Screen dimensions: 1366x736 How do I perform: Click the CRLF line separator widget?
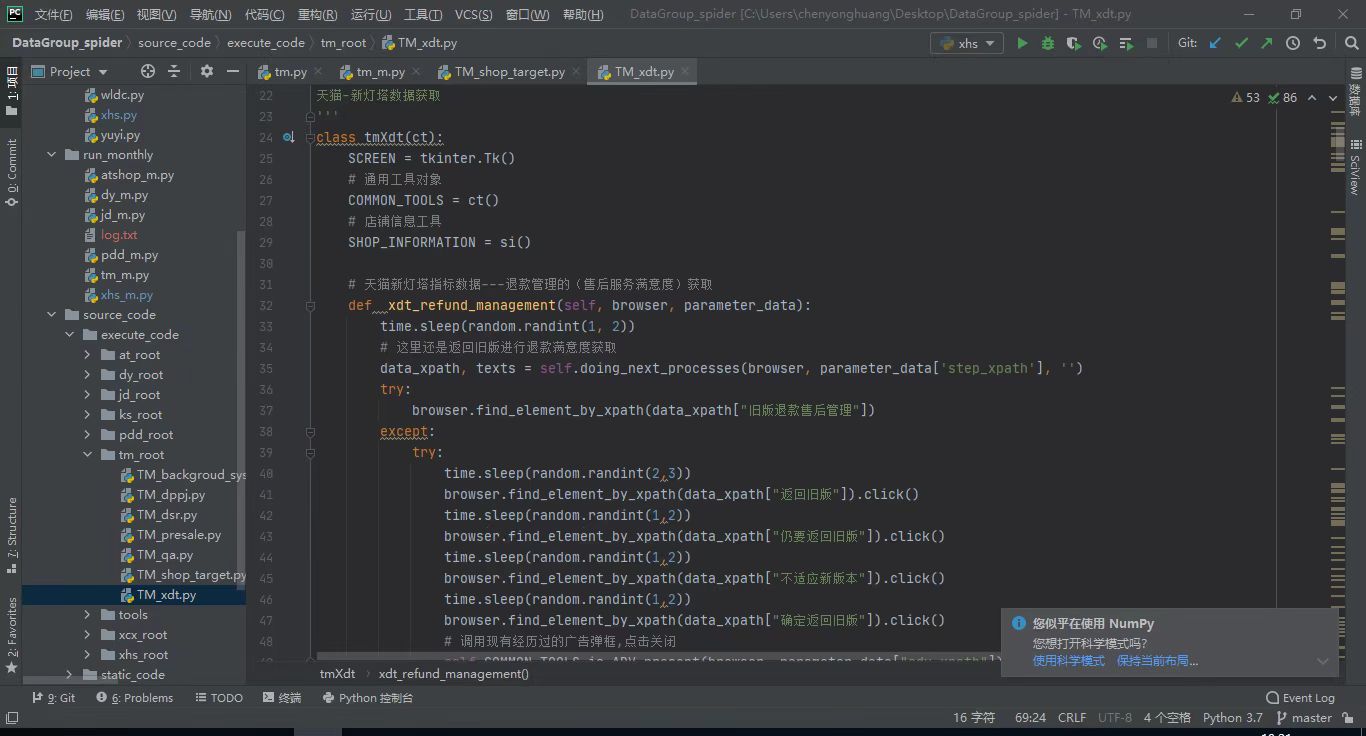pyautogui.click(x=1072, y=717)
